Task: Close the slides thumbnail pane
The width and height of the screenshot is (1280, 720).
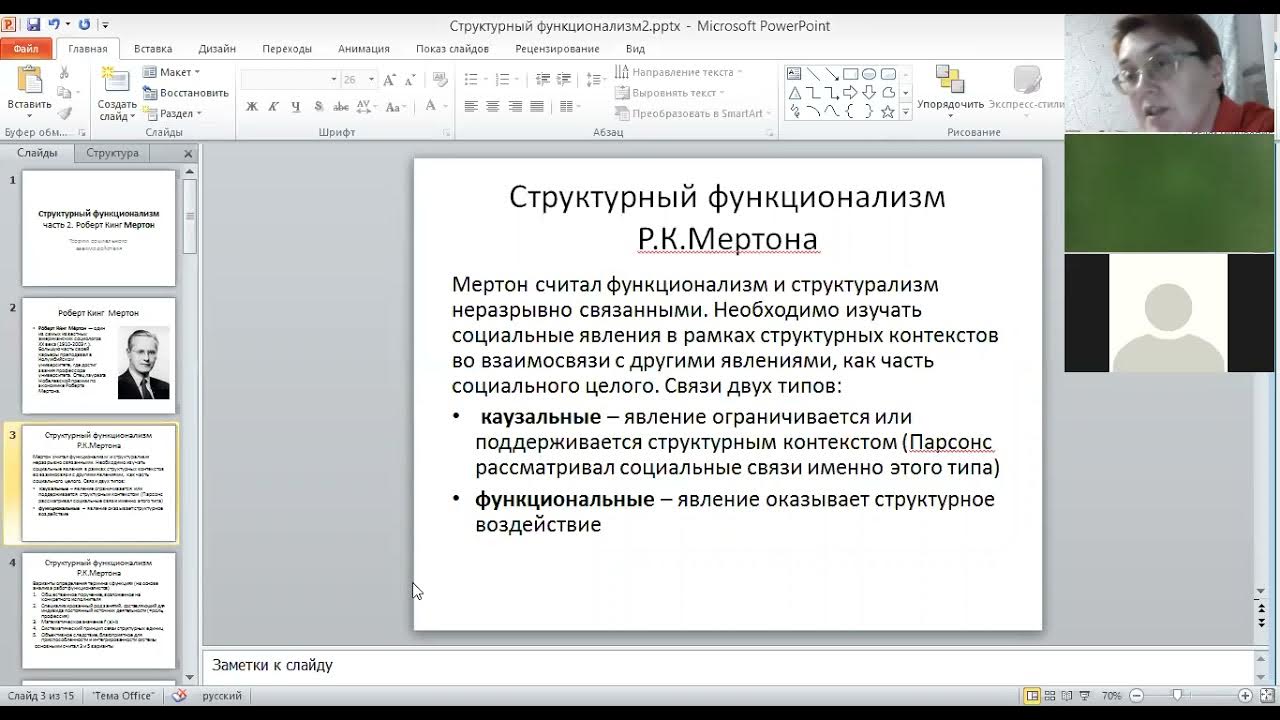Action: tap(188, 154)
